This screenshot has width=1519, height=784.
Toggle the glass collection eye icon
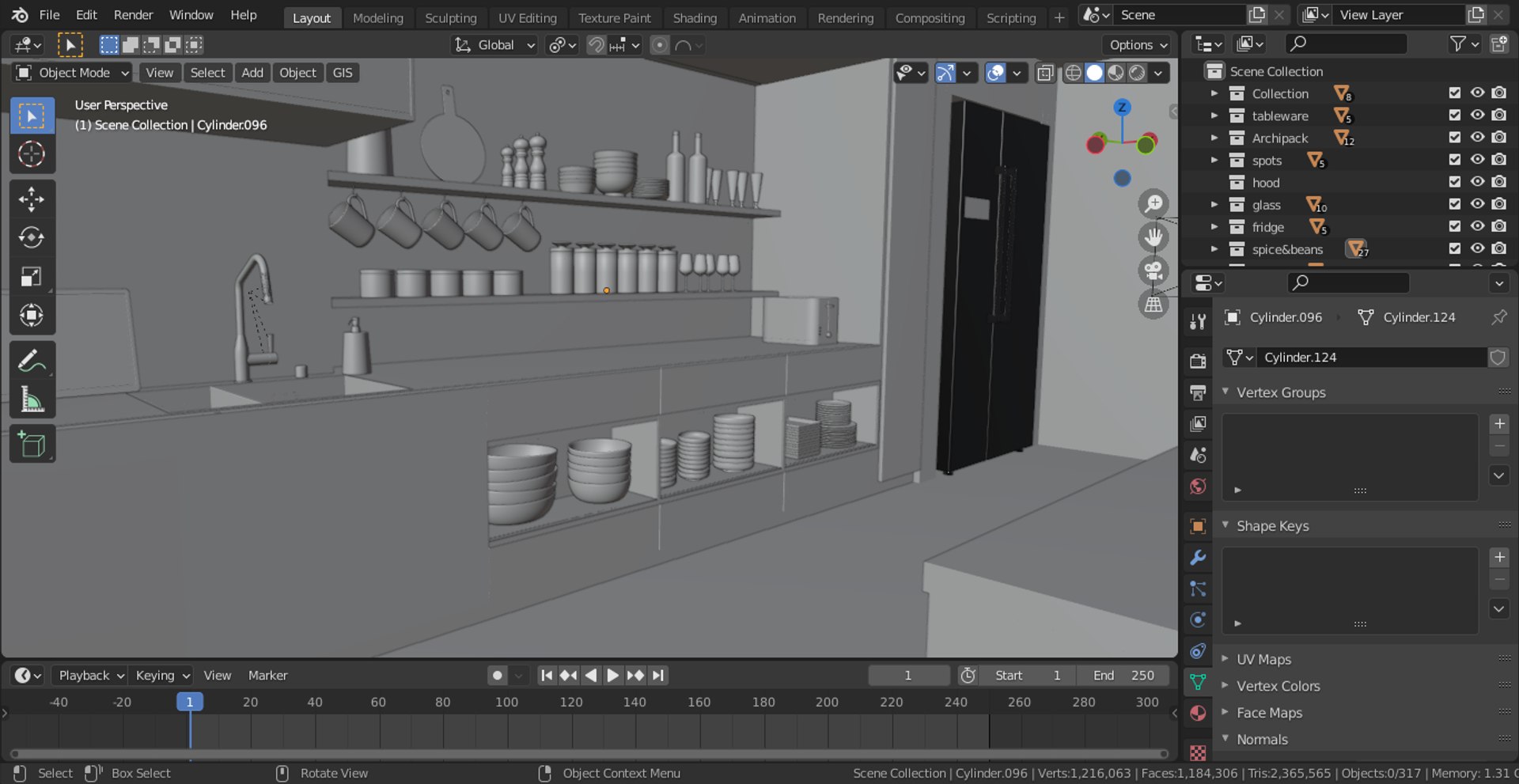(x=1477, y=204)
